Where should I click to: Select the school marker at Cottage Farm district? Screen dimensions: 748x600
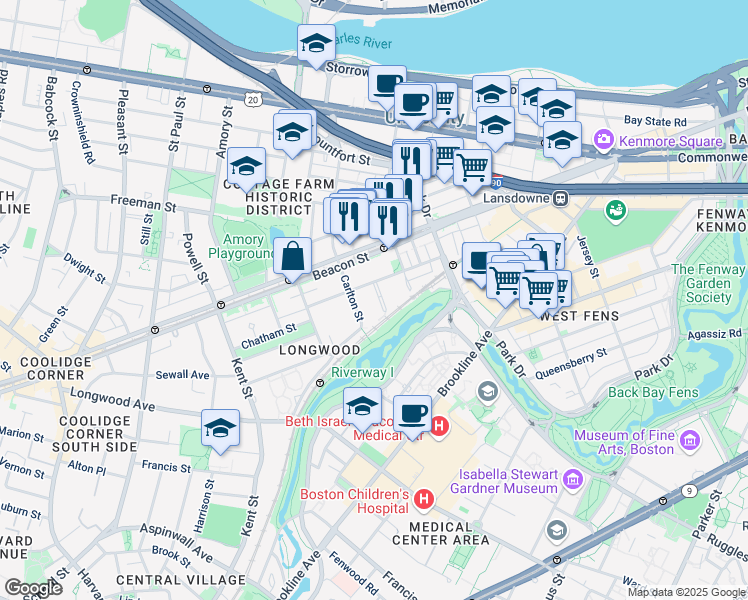pyautogui.click(x=247, y=169)
